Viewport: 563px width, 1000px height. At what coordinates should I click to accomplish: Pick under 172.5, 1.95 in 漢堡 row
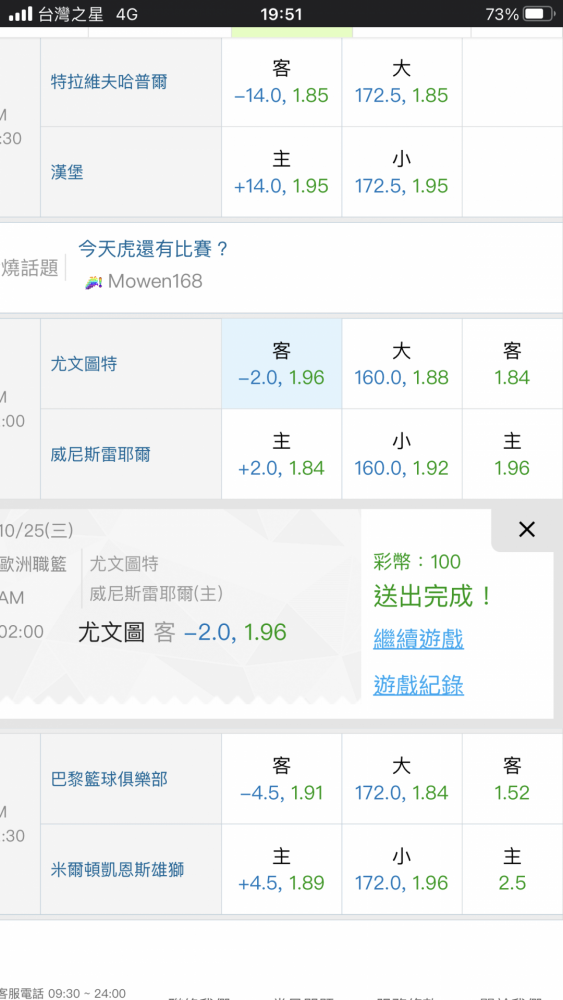click(x=402, y=172)
